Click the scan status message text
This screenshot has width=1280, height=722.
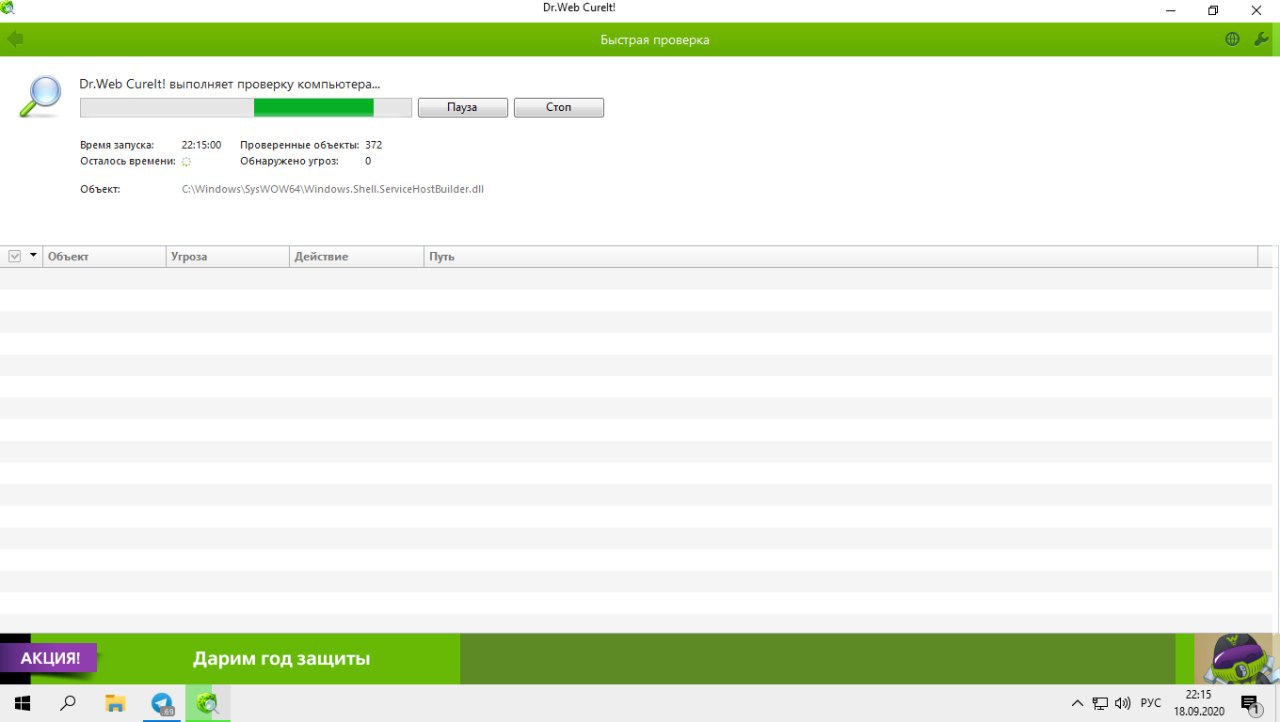pos(230,84)
